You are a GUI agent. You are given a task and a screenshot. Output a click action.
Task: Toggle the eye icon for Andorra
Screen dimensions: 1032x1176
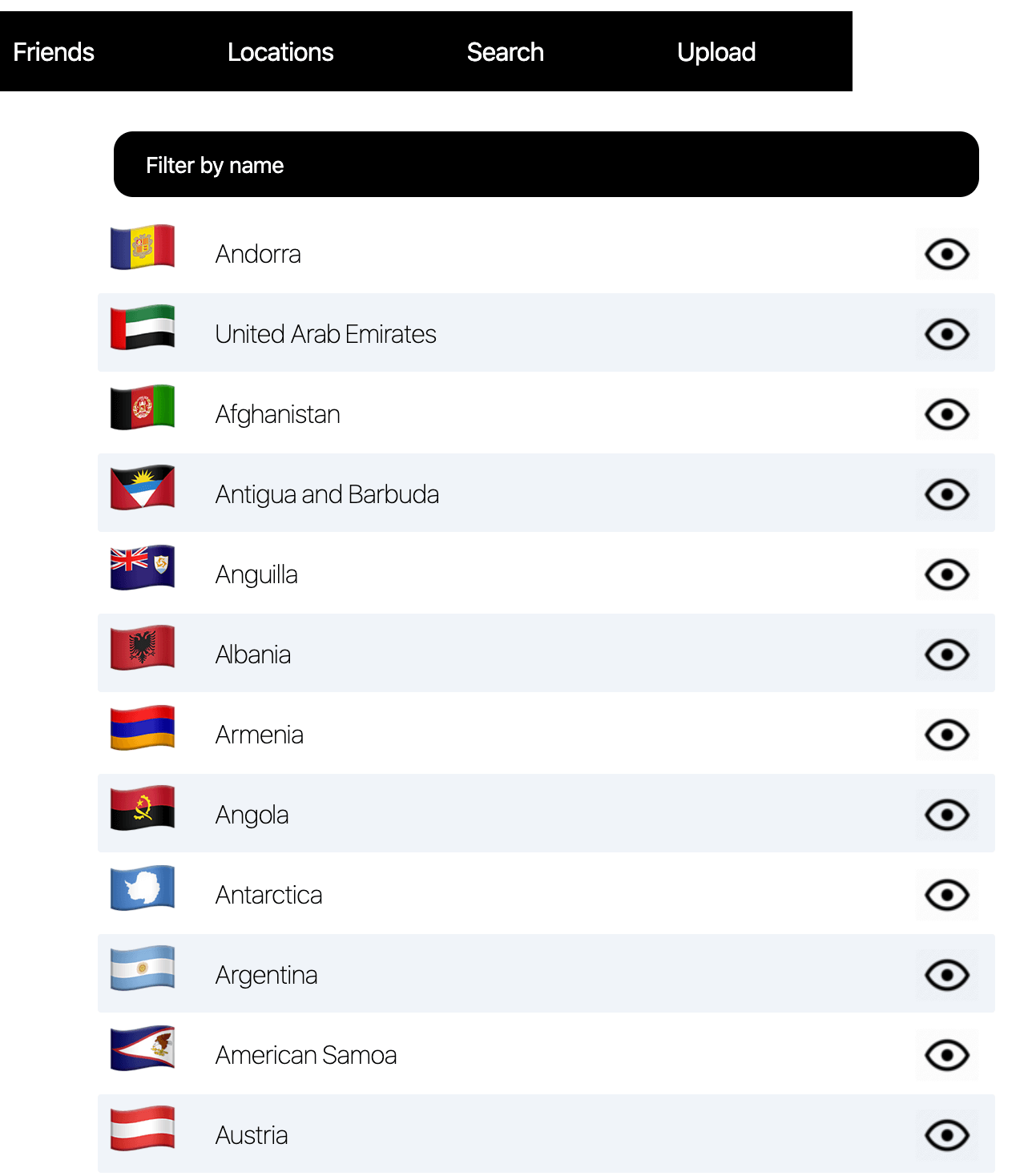947,254
